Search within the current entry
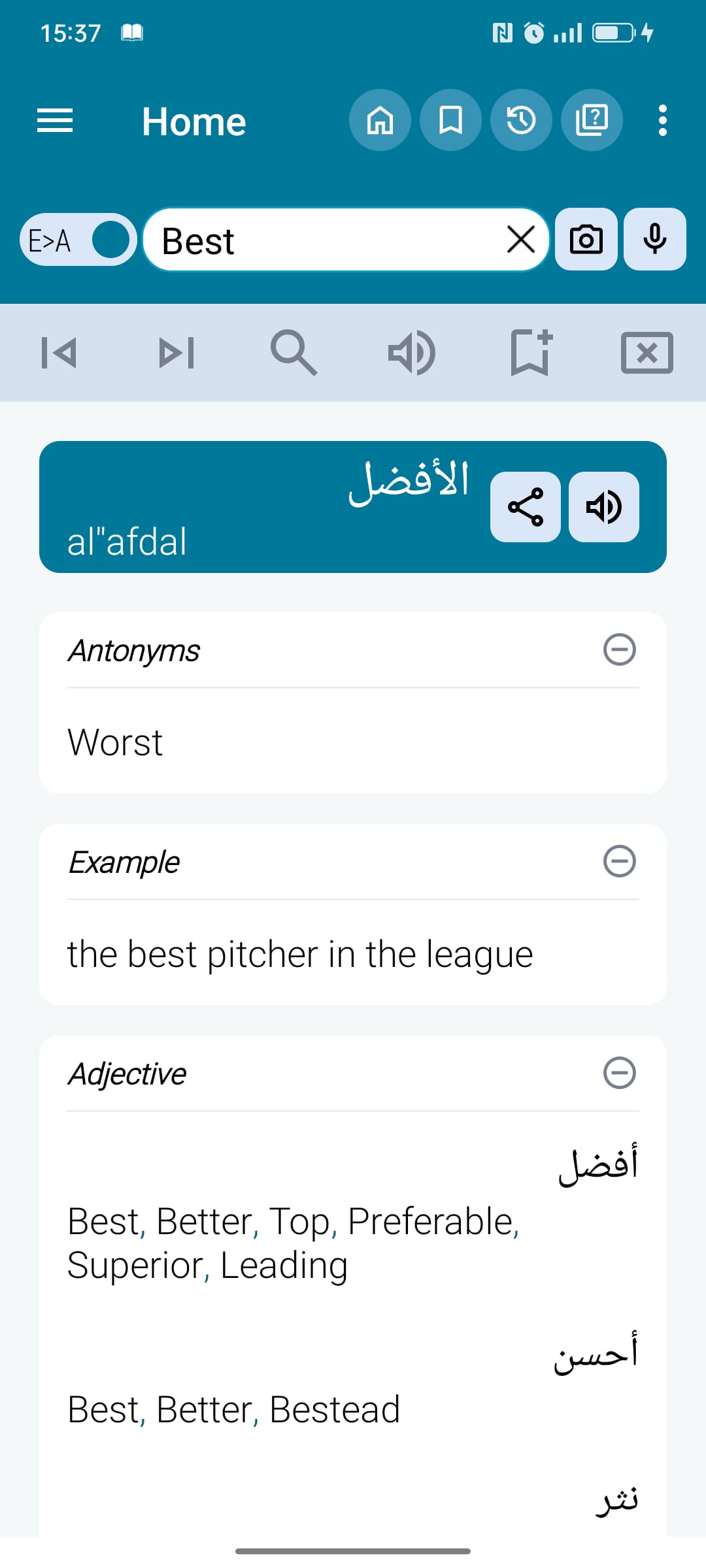Screen dimensions: 706x1568 click(x=294, y=352)
